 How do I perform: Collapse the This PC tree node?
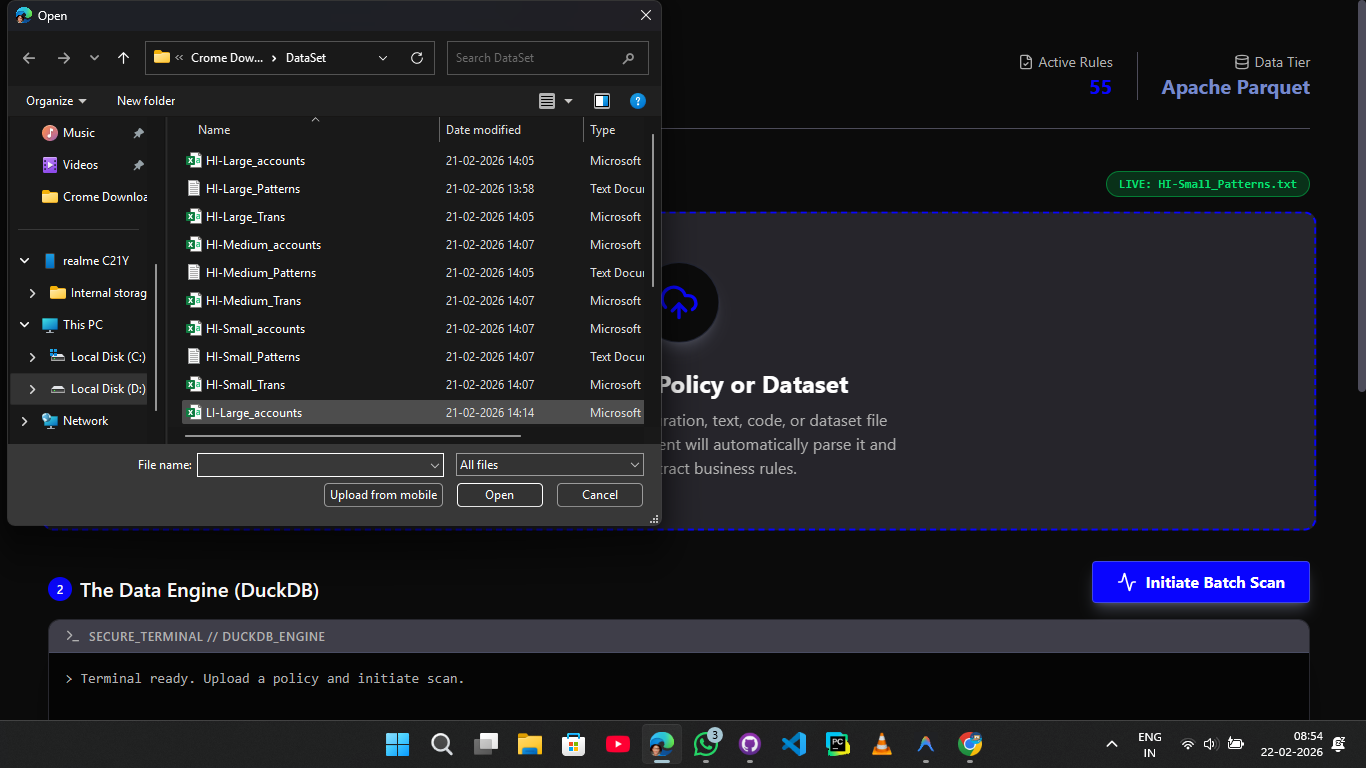click(24, 325)
